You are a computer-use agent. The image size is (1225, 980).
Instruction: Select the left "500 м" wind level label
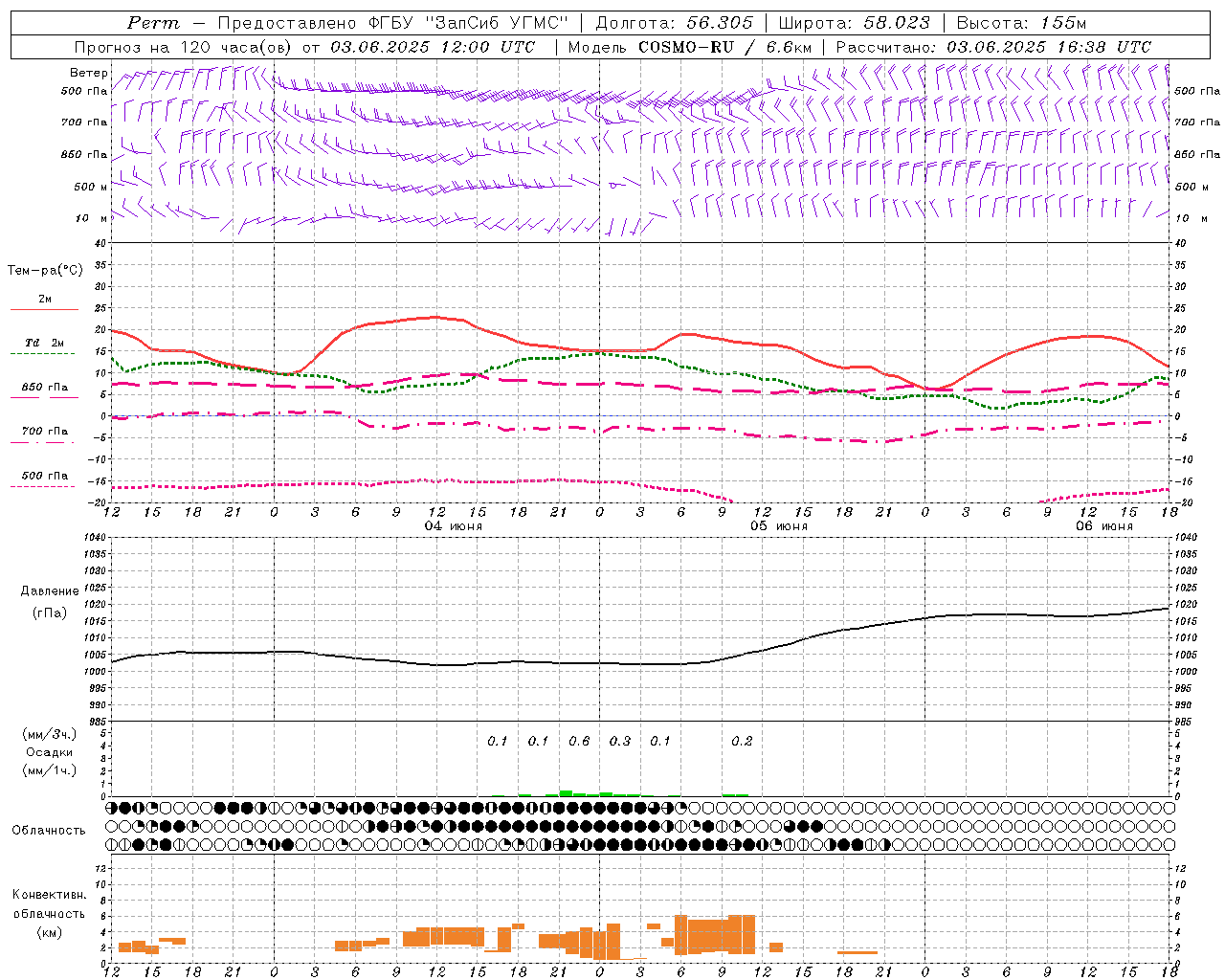91,187
